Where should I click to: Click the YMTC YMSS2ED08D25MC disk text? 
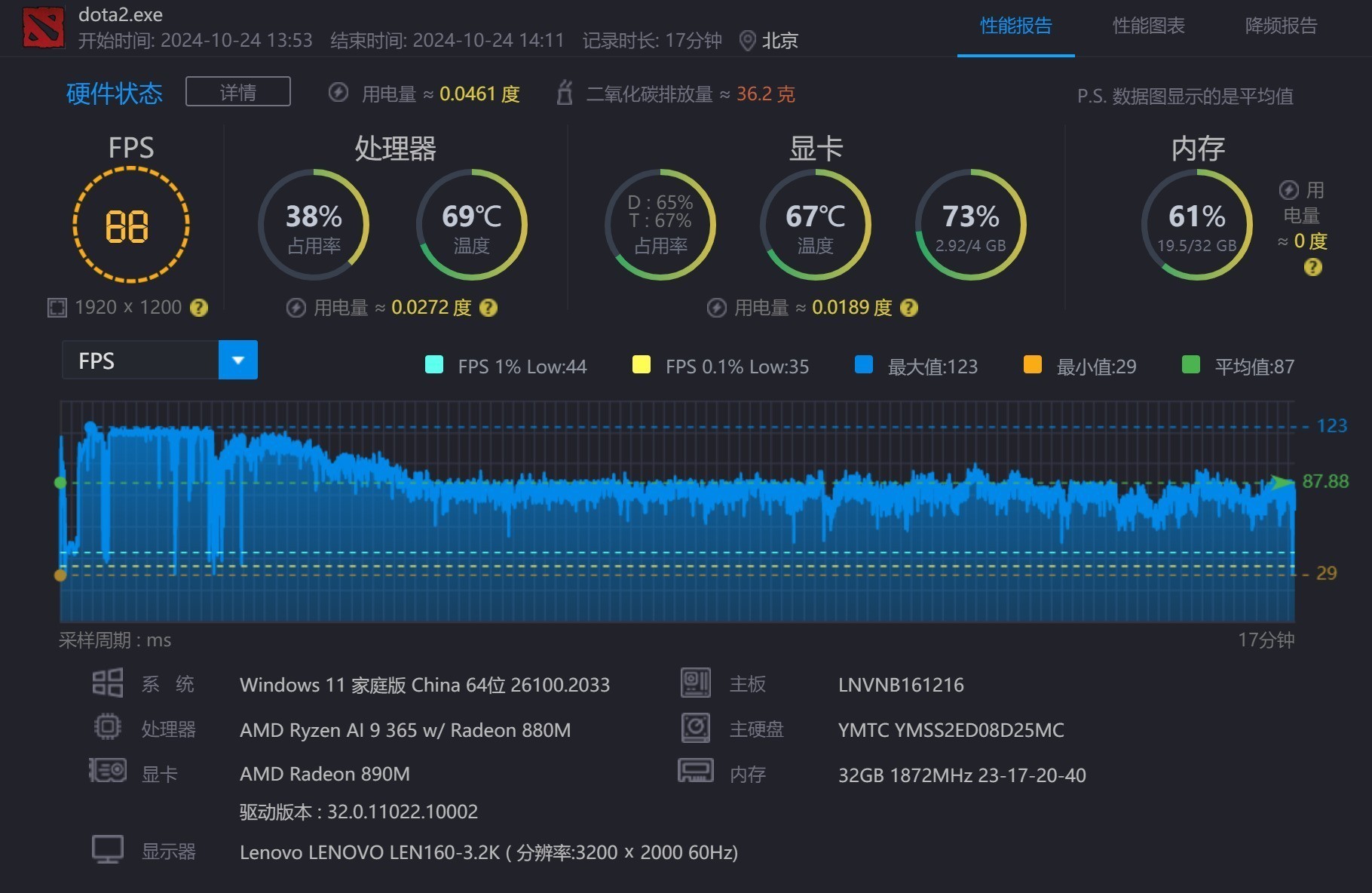(x=951, y=730)
